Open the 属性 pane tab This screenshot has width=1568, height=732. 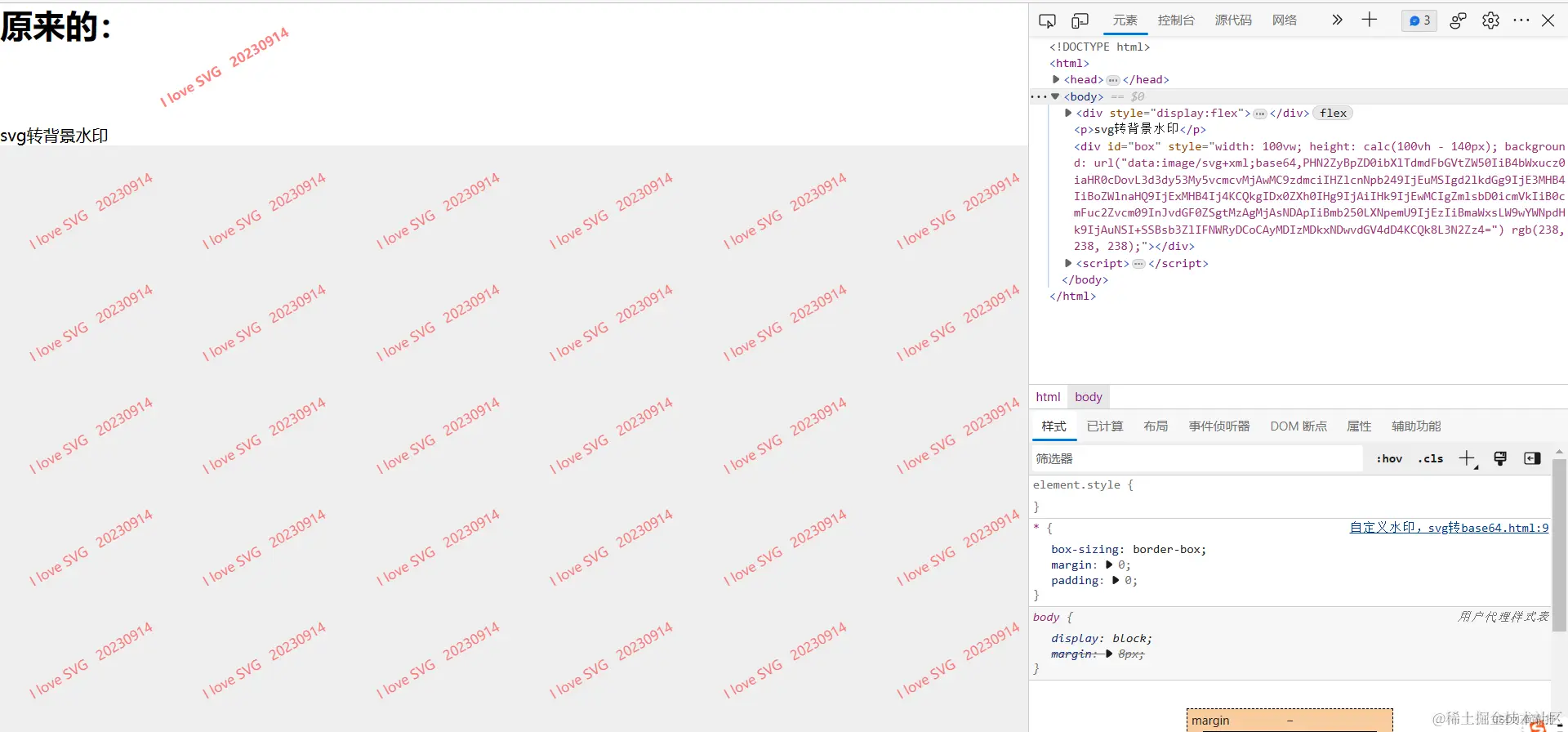1359,426
